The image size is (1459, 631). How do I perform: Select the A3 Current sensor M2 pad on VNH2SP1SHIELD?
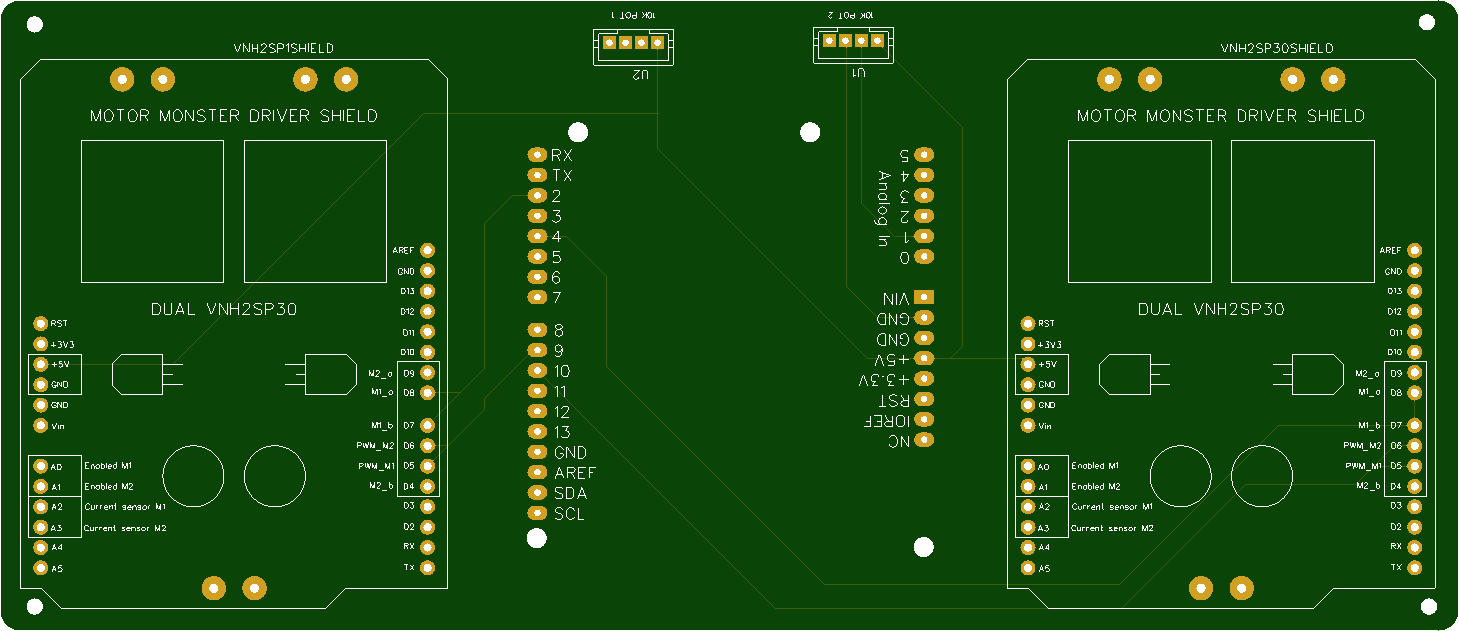[x=41, y=527]
